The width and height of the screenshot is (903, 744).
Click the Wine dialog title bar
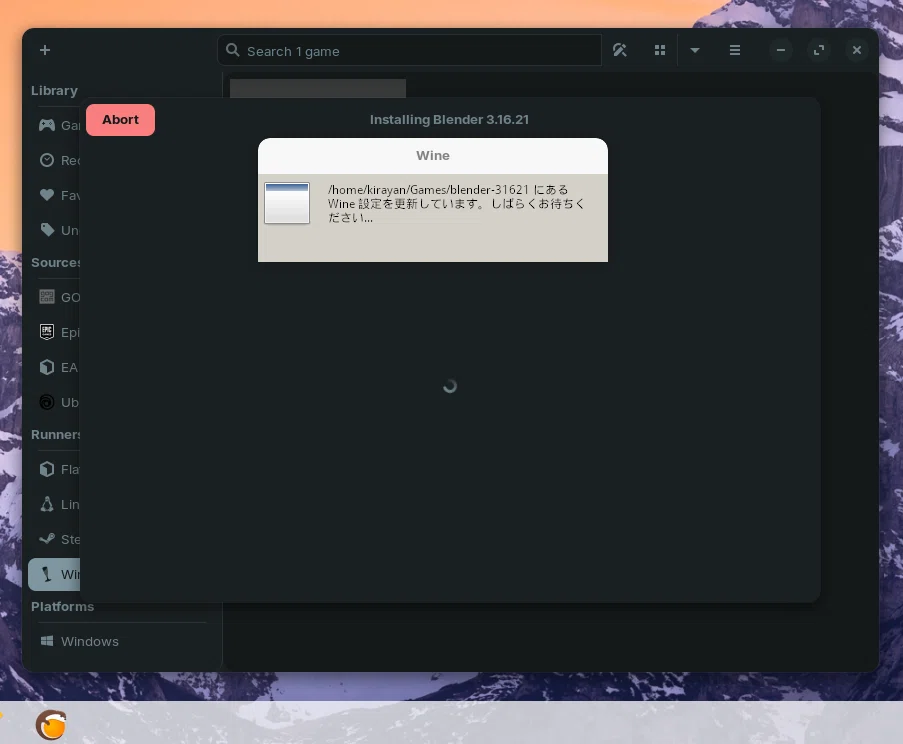tap(432, 156)
